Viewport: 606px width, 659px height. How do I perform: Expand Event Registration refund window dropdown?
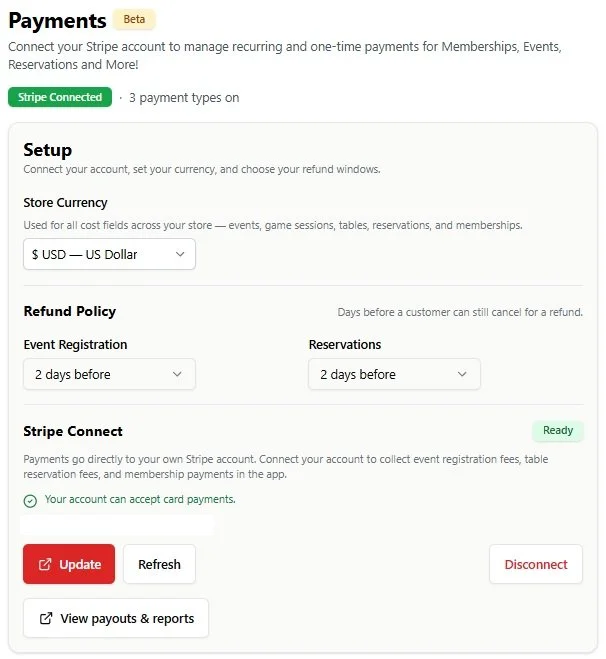coord(109,374)
